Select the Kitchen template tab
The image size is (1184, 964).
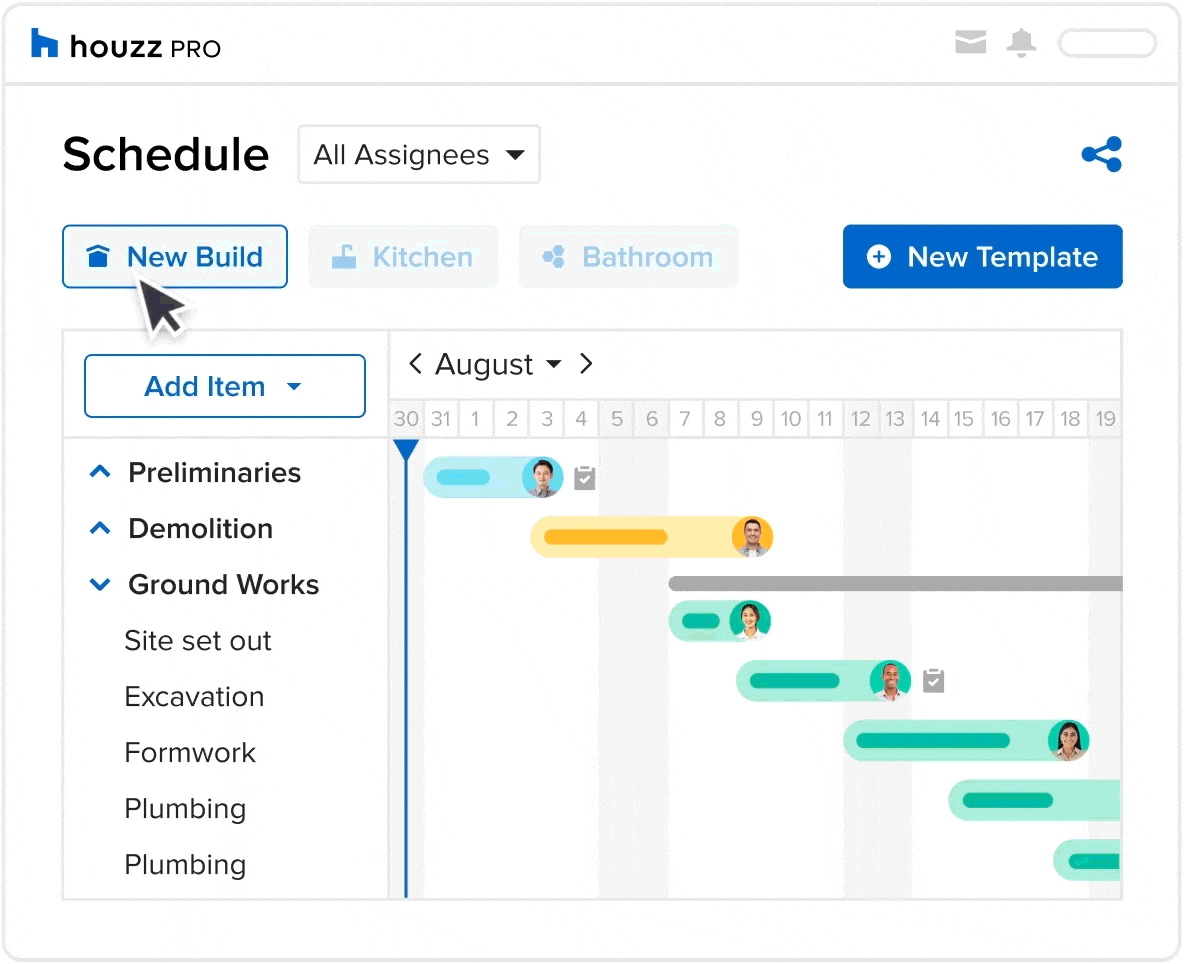point(403,257)
